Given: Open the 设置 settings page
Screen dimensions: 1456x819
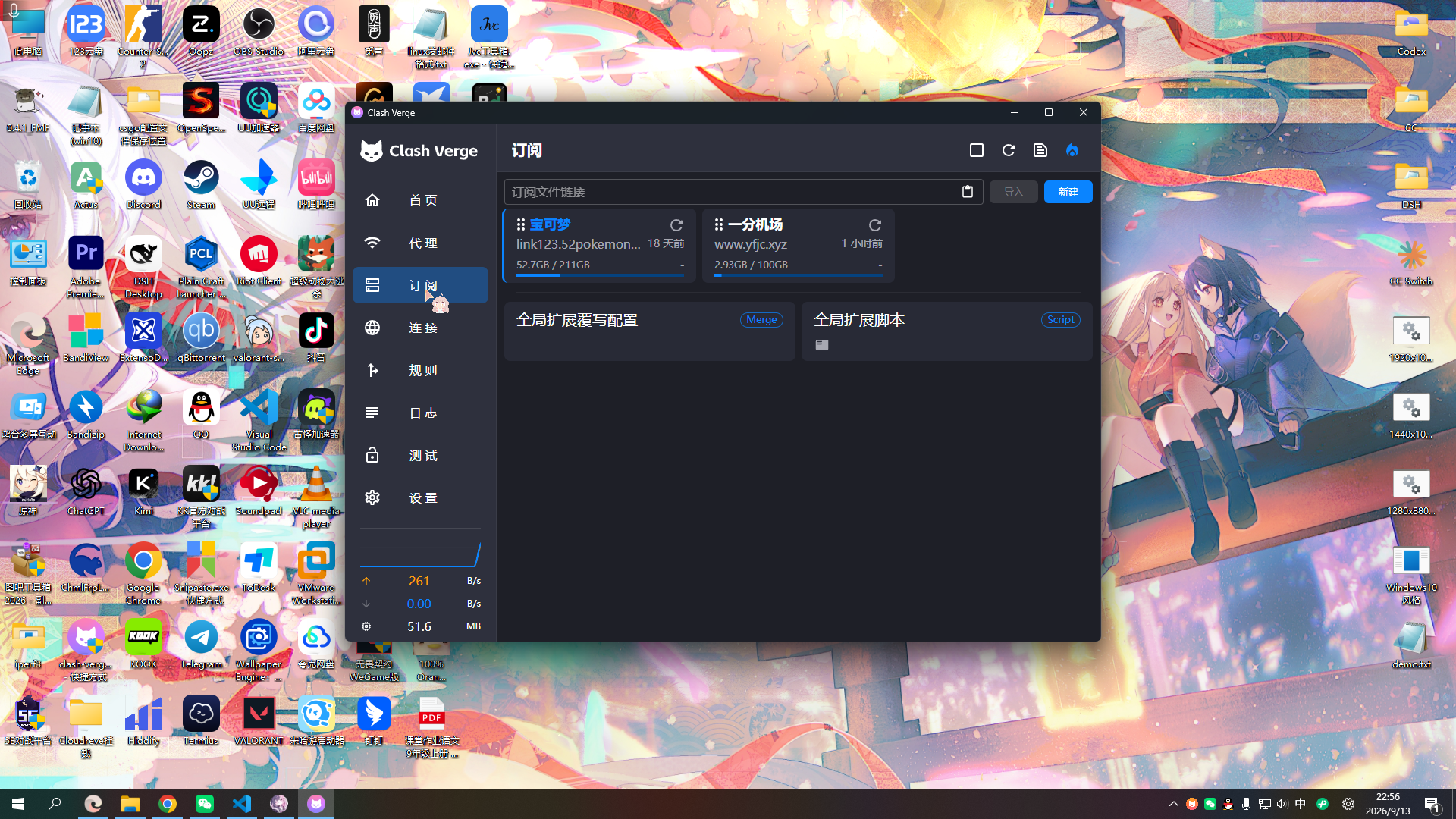Looking at the screenshot, I should (x=420, y=497).
